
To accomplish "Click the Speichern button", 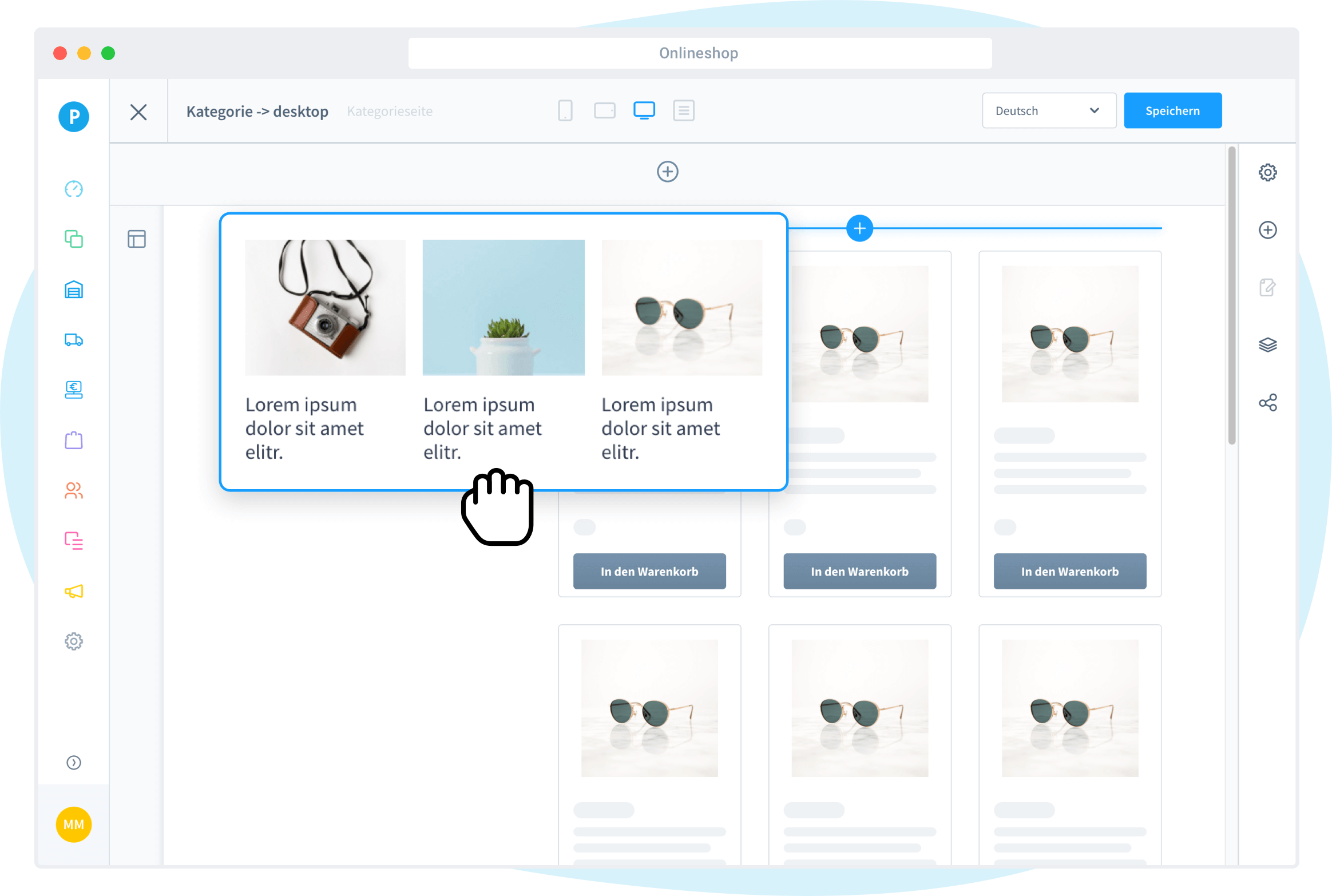I will [1173, 110].
